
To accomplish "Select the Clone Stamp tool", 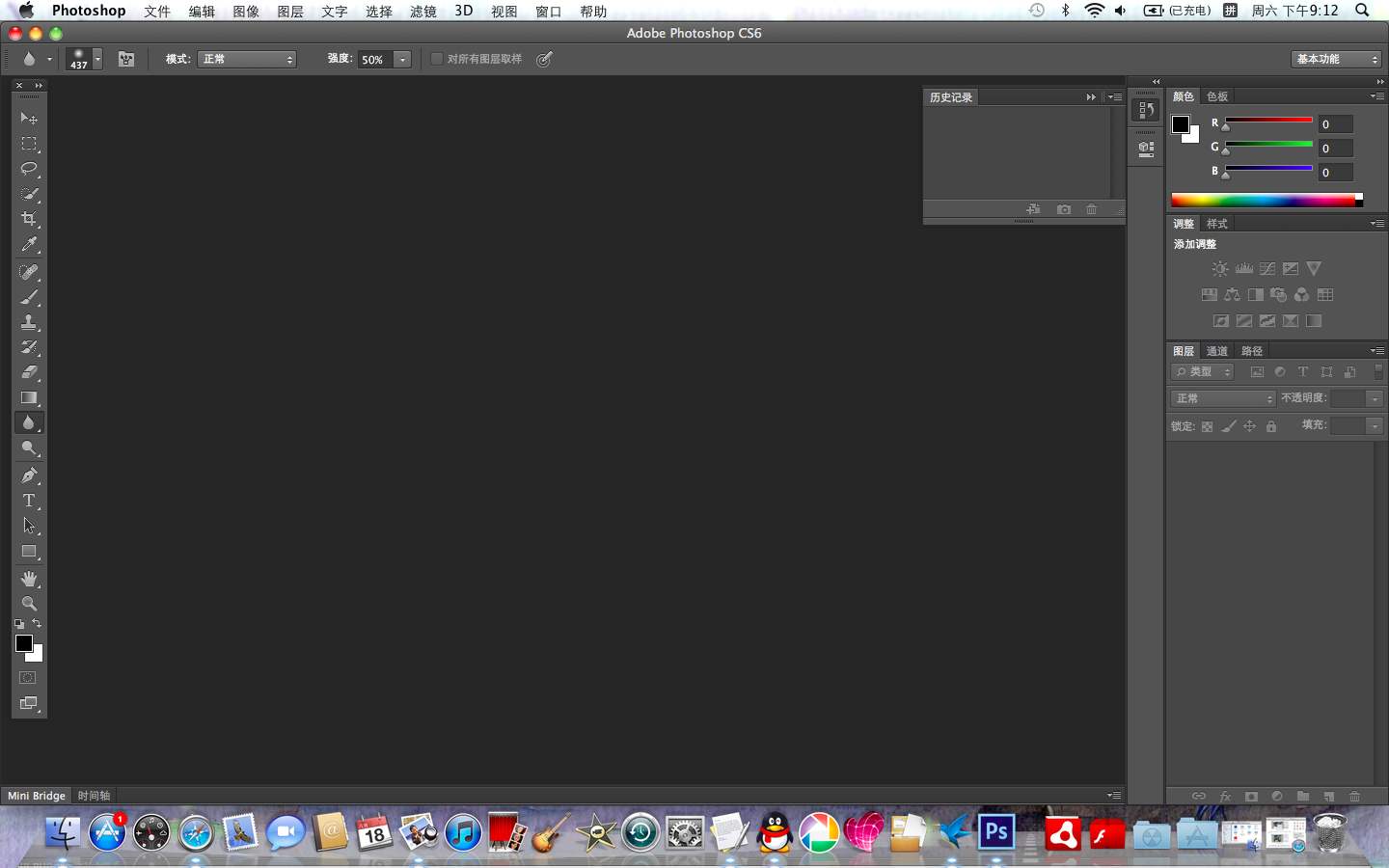I will pos(29,322).
